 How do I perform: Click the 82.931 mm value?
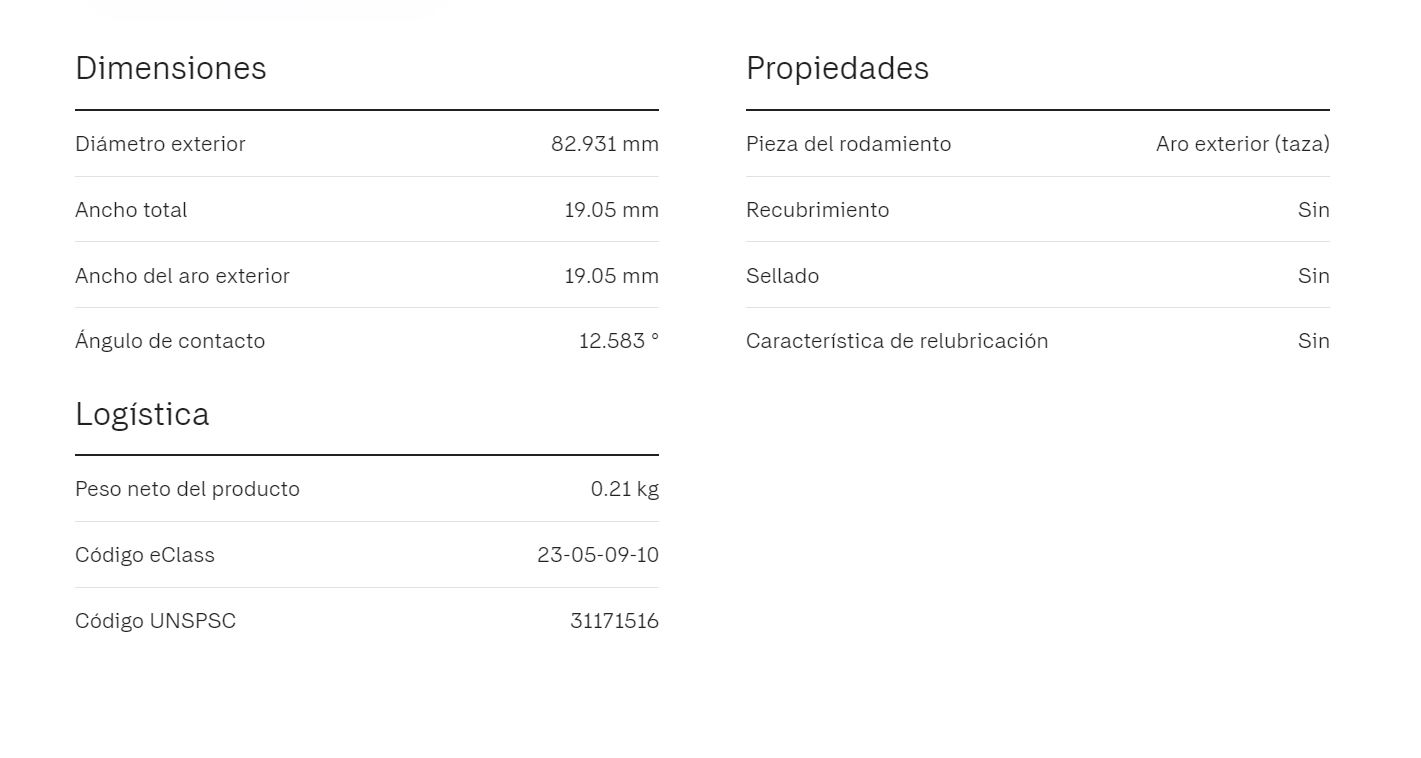(604, 144)
